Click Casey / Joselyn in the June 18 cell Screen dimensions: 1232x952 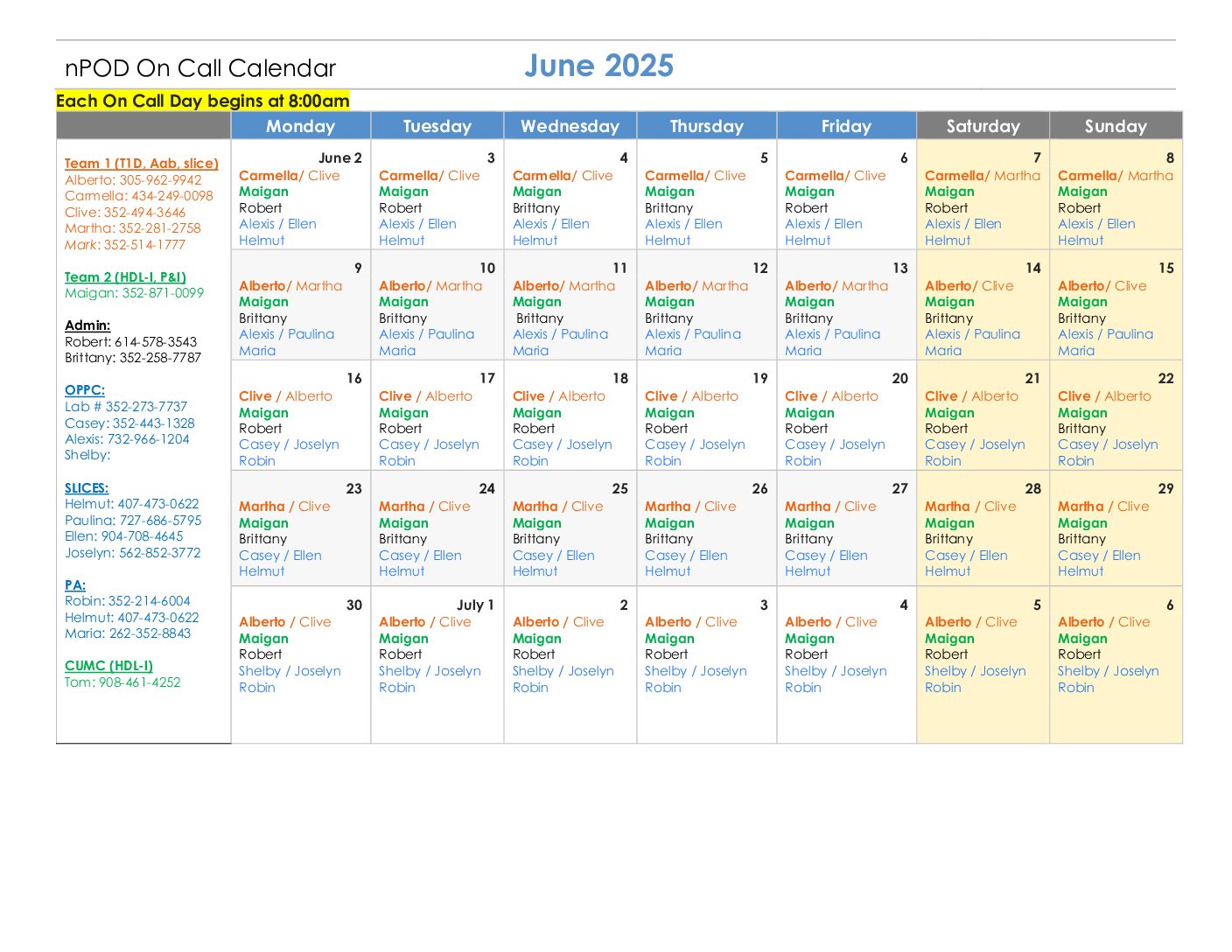(563, 444)
